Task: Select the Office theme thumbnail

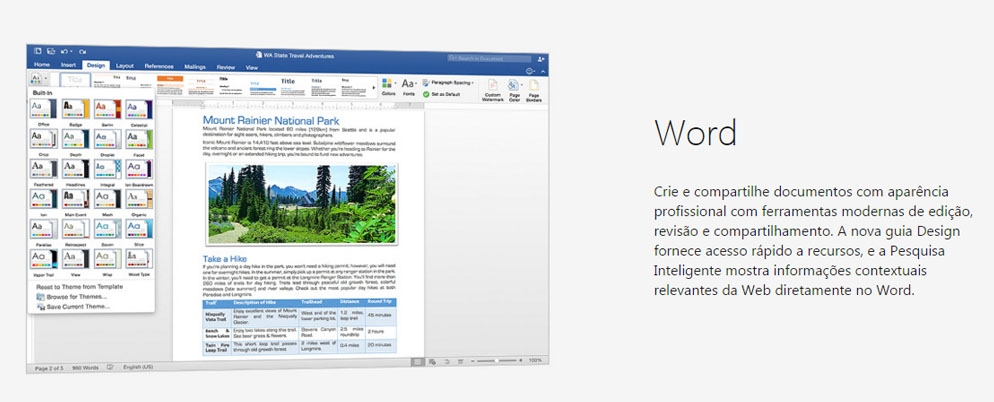Action: pyautogui.click(x=43, y=109)
